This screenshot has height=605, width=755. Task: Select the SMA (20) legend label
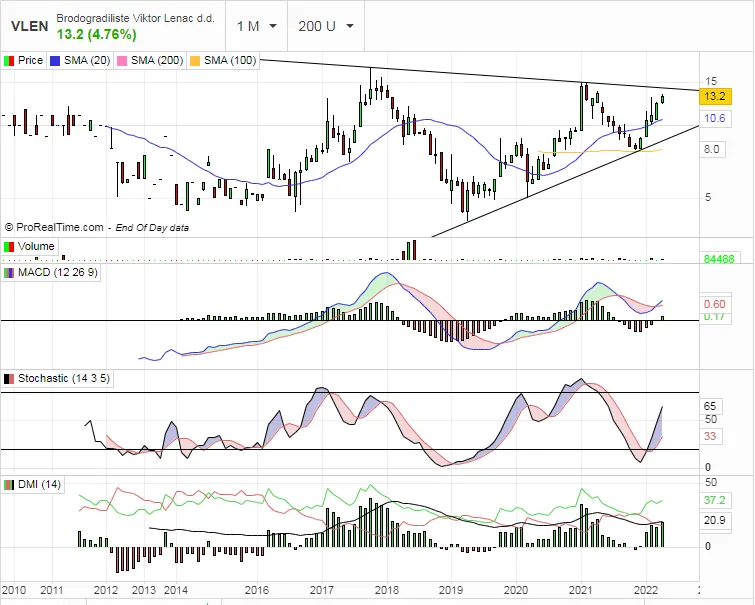87,60
